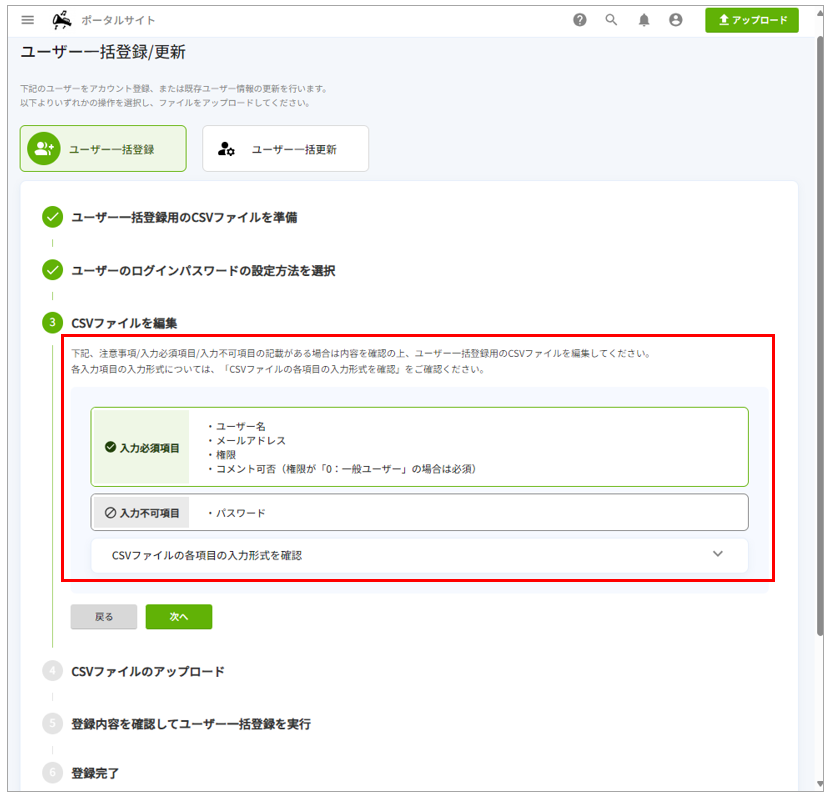This screenshot has width=831, height=795.
Task: Click the 入力不可項目 prohibited icon
Action: point(110,513)
